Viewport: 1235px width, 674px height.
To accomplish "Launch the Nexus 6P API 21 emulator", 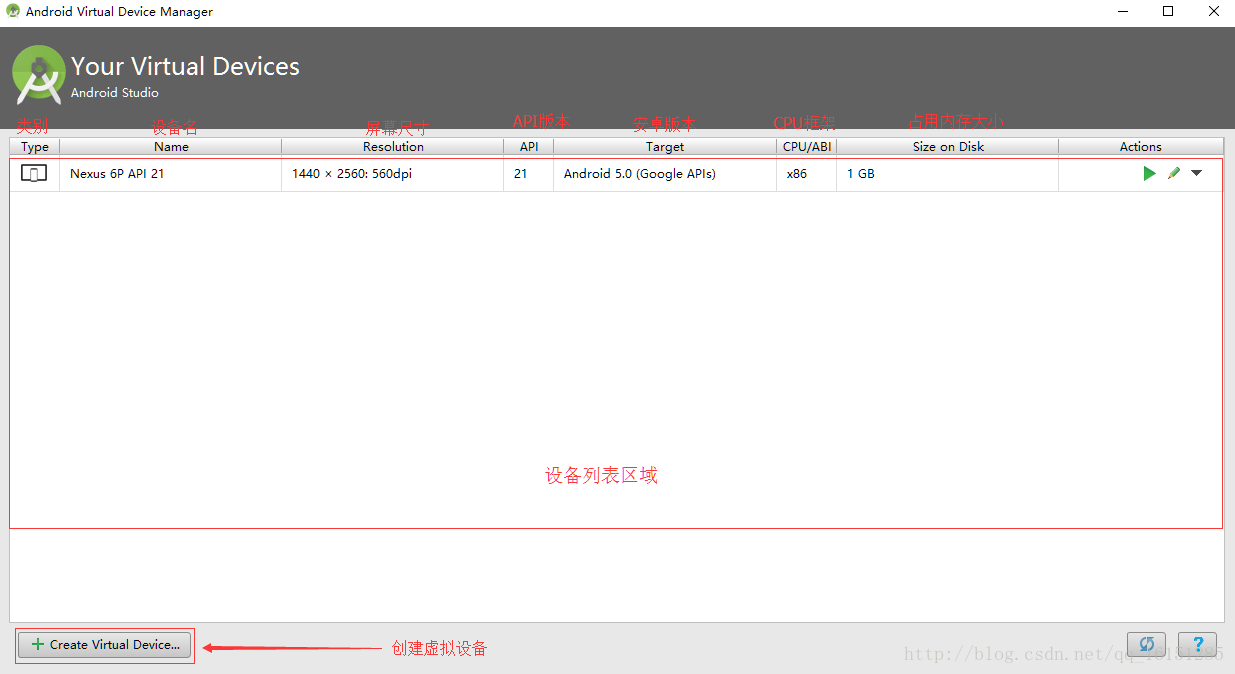I will [1149, 174].
